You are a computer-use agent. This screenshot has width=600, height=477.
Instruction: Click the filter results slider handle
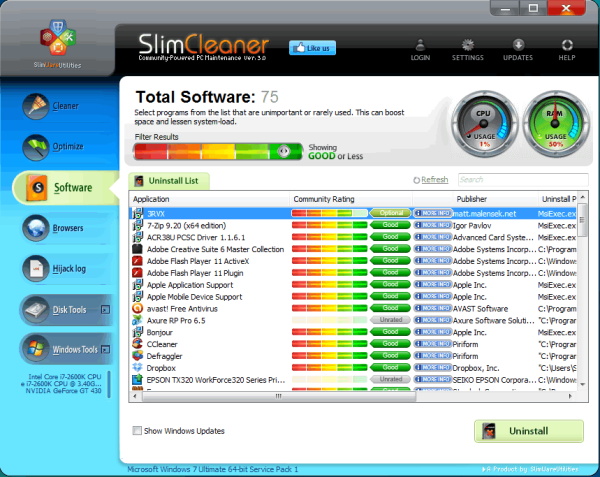click(x=284, y=151)
